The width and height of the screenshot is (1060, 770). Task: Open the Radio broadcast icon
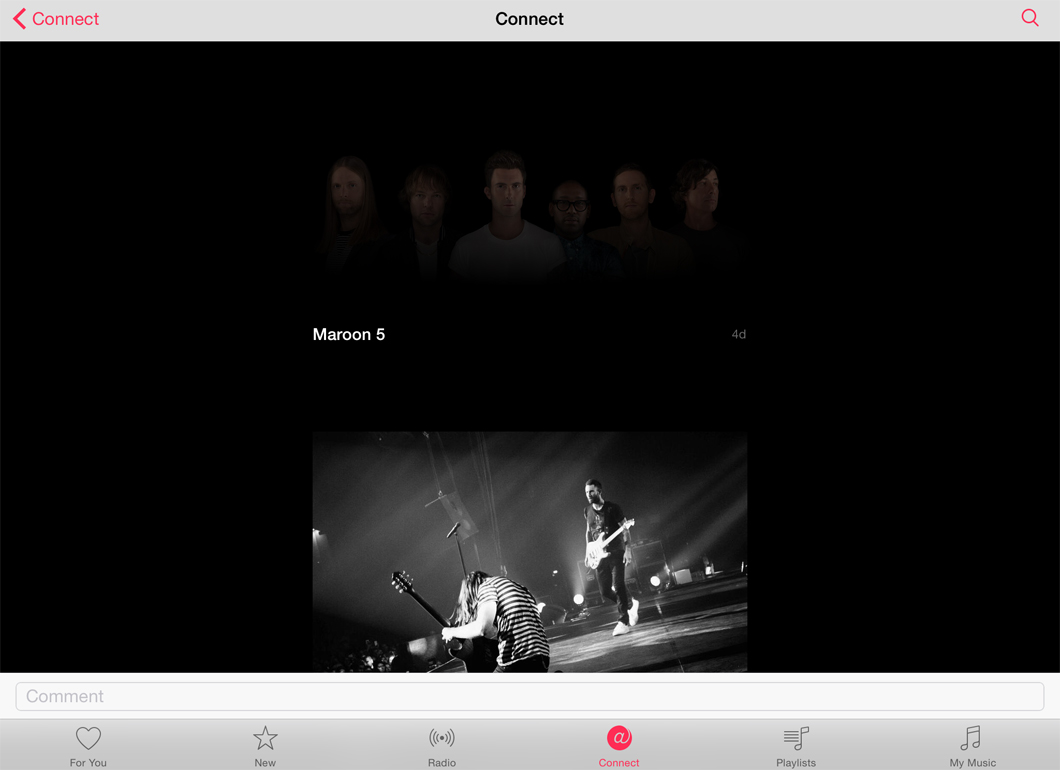coord(441,738)
